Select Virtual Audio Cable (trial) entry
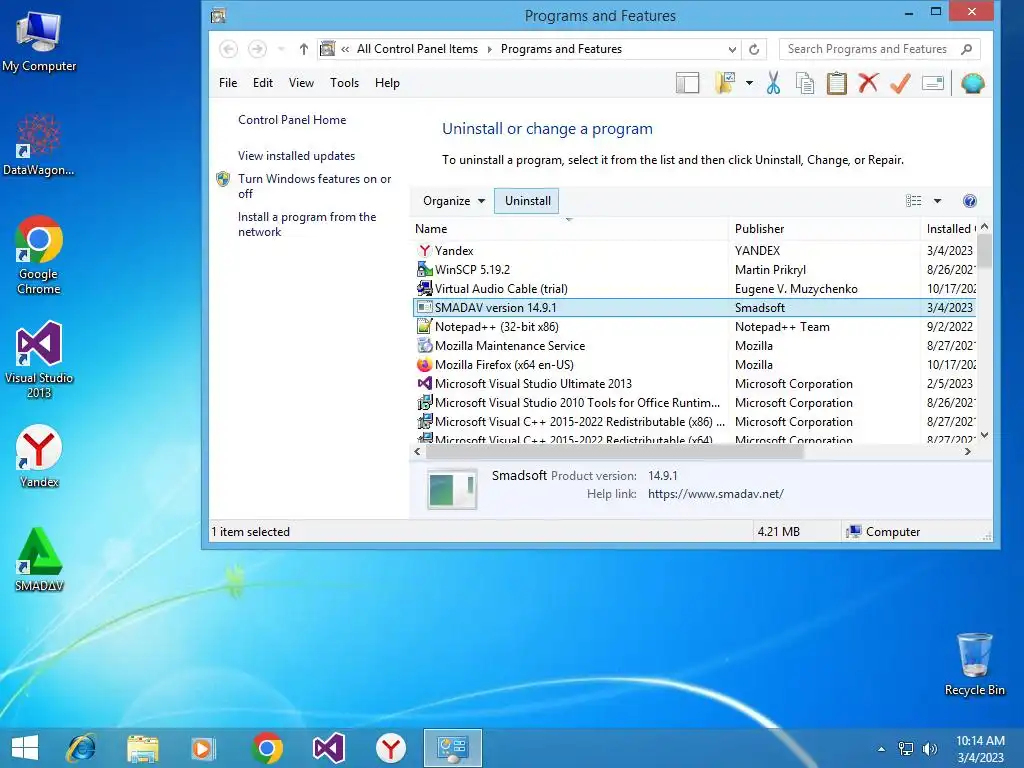 pos(694,289)
